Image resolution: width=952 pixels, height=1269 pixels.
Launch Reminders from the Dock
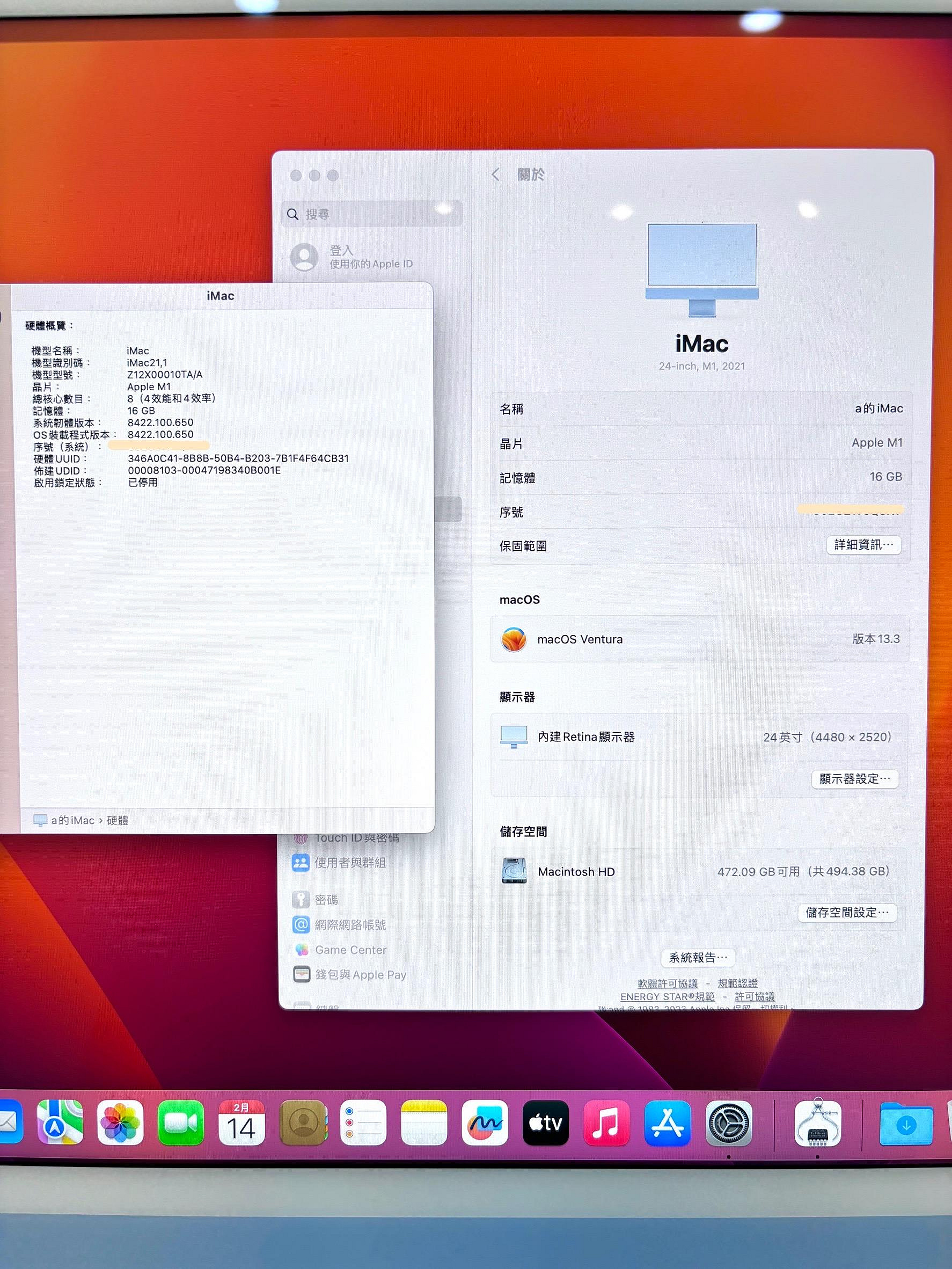click(364, 1122)
